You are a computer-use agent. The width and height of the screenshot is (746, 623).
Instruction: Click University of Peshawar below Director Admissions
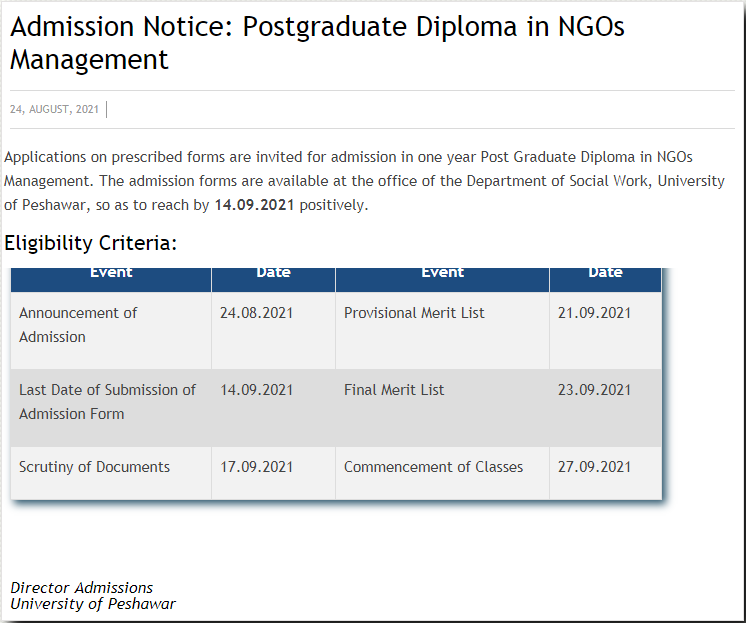[93, 604]
